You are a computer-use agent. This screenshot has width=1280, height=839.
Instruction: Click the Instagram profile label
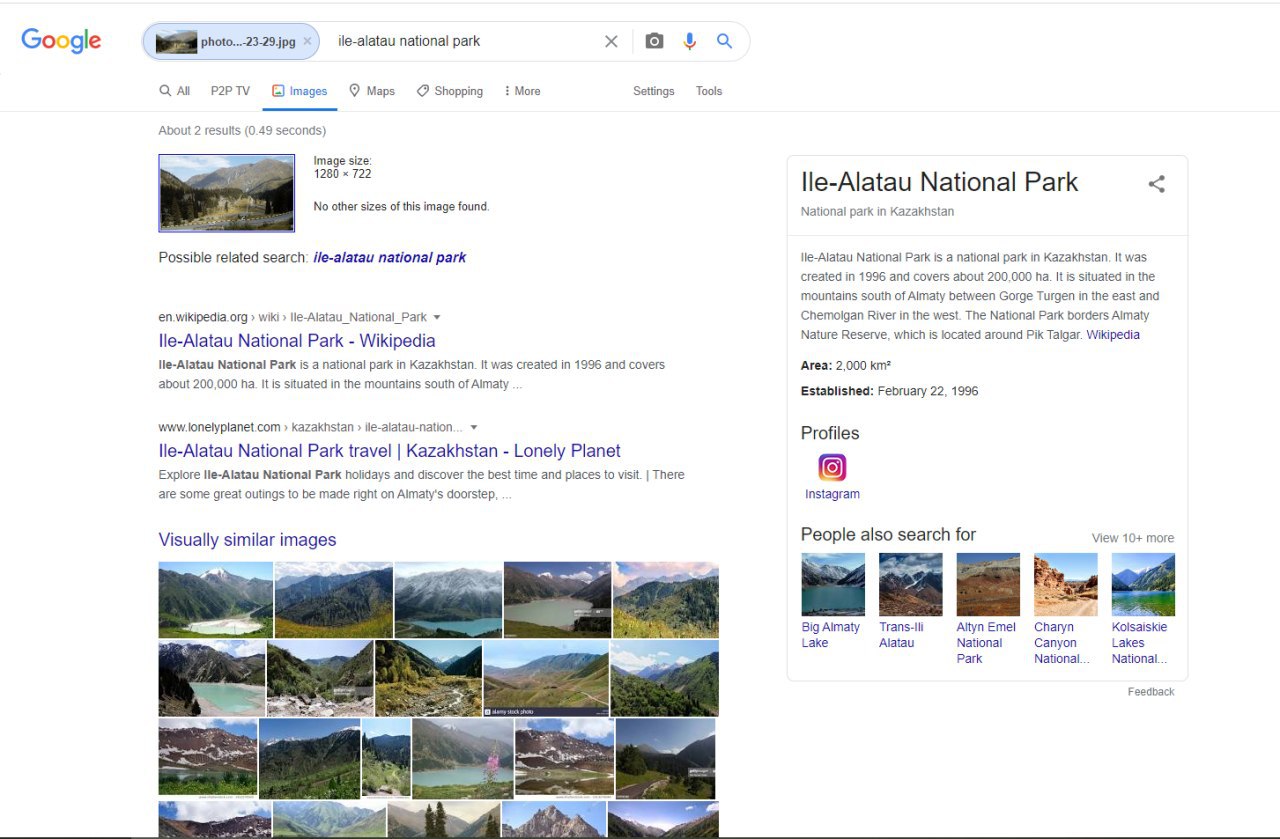pyautogui.click(x=832, y=494)
